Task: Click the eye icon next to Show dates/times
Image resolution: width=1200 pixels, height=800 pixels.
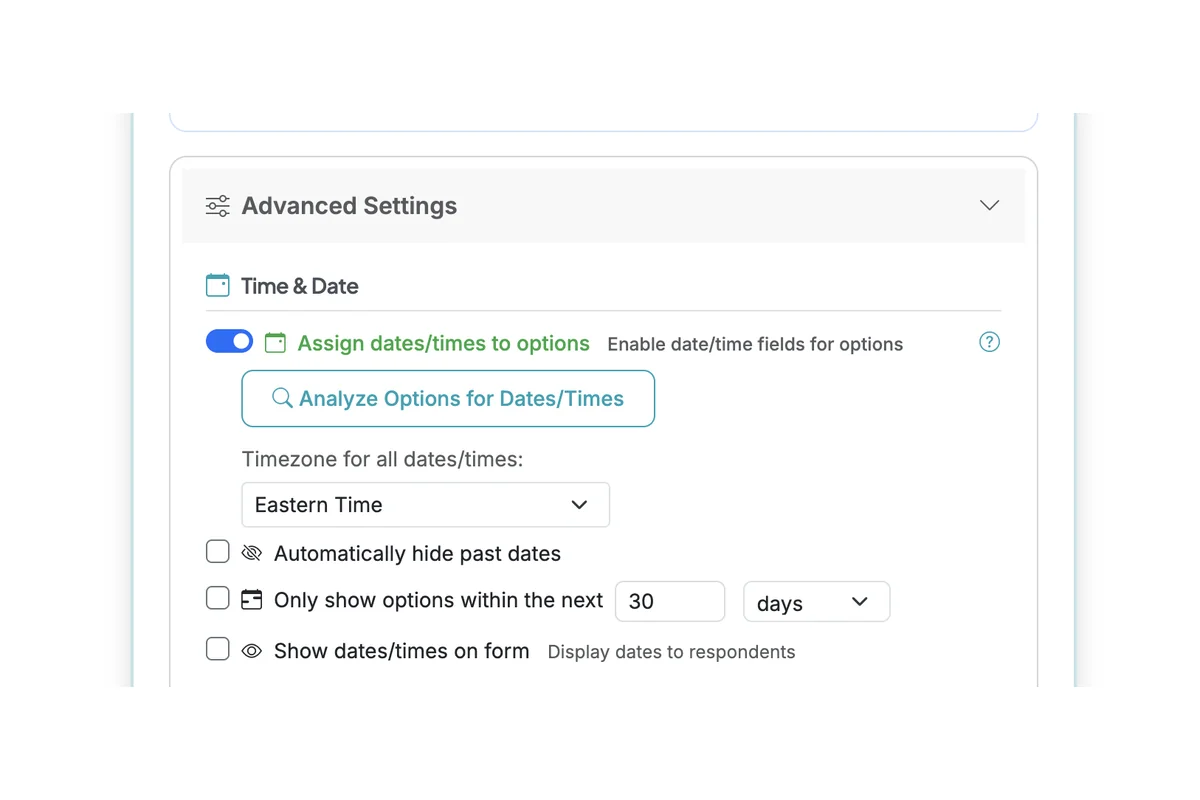Action: click(251, 650)
